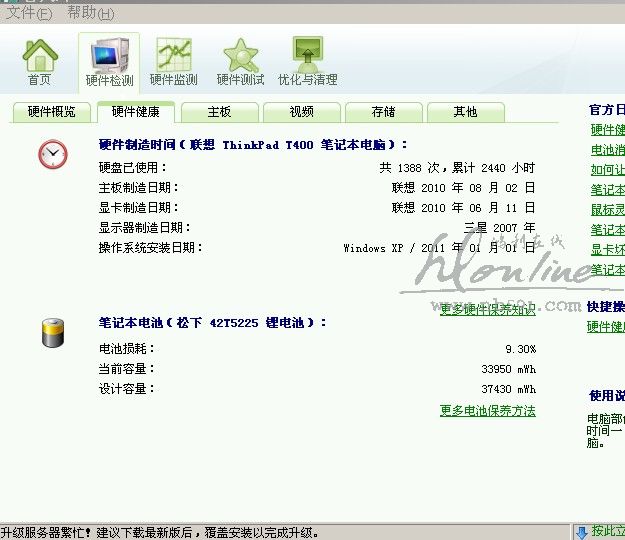The height and width of the screenshot is (540, 625).
Task: Open the 更多电池保养方法 link
Action: pyautogui.click(x=487, y=410)
